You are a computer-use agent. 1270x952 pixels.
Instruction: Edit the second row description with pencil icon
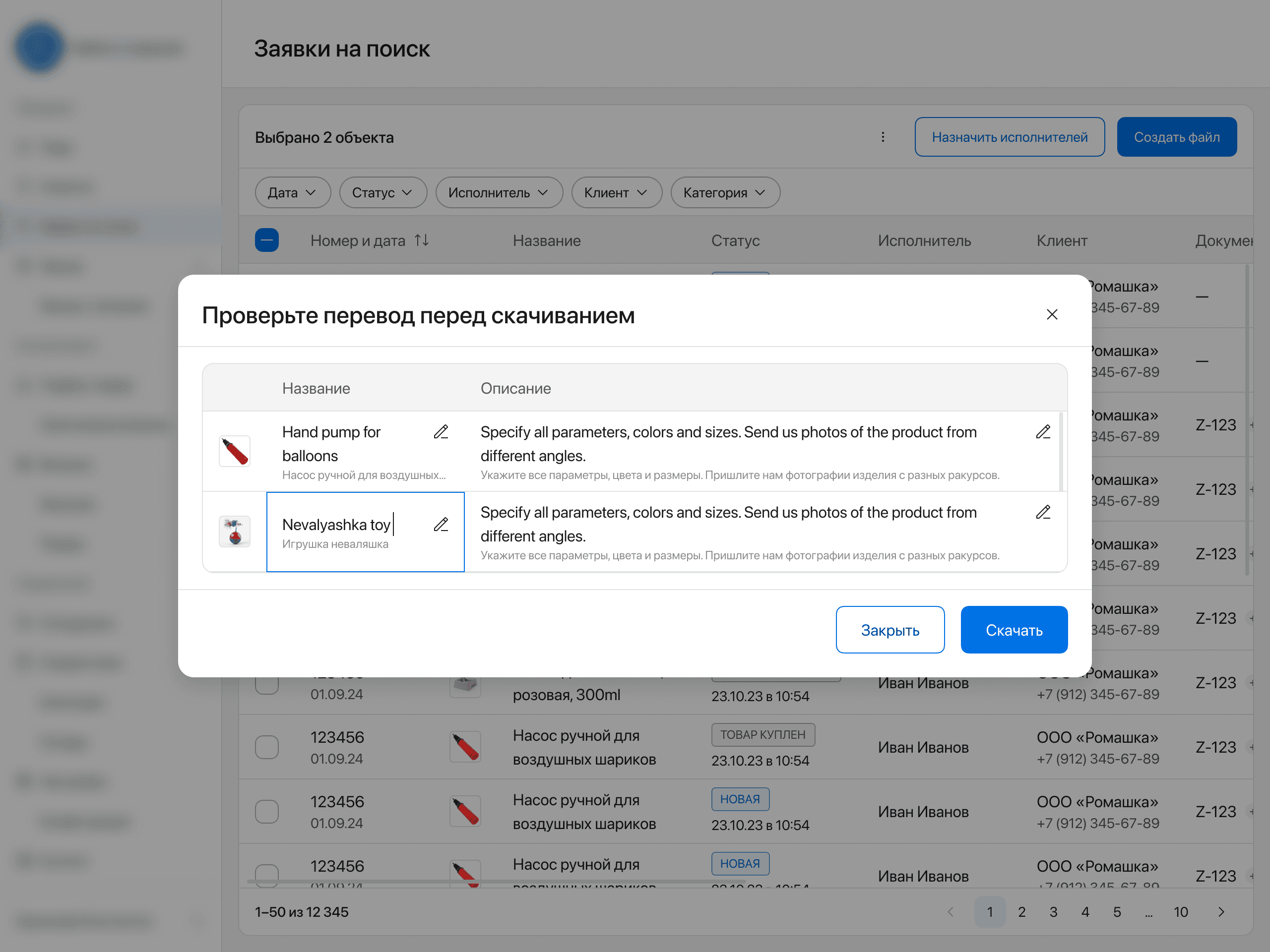1043,512
